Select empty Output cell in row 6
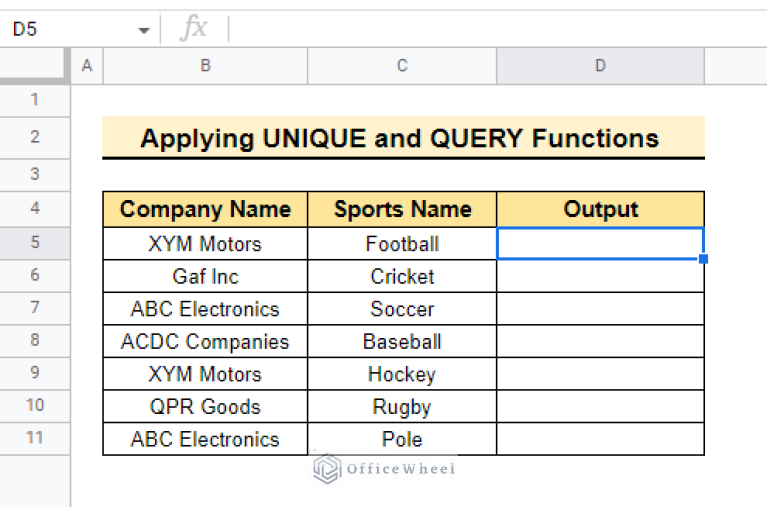The width and height of the screenshot is (767, 507). coord(601,277)
